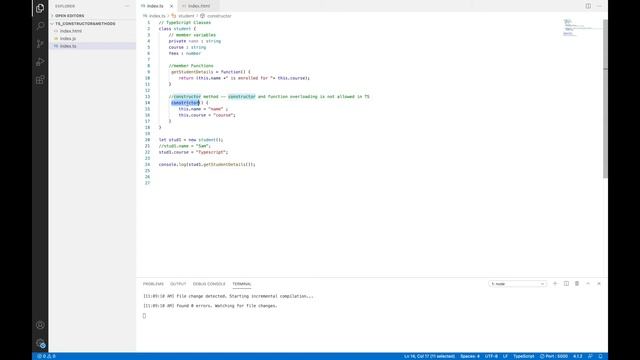Viewport: 640px width, 360px height.
Task: Open editor more actions ellipsis
Action: 599,6
